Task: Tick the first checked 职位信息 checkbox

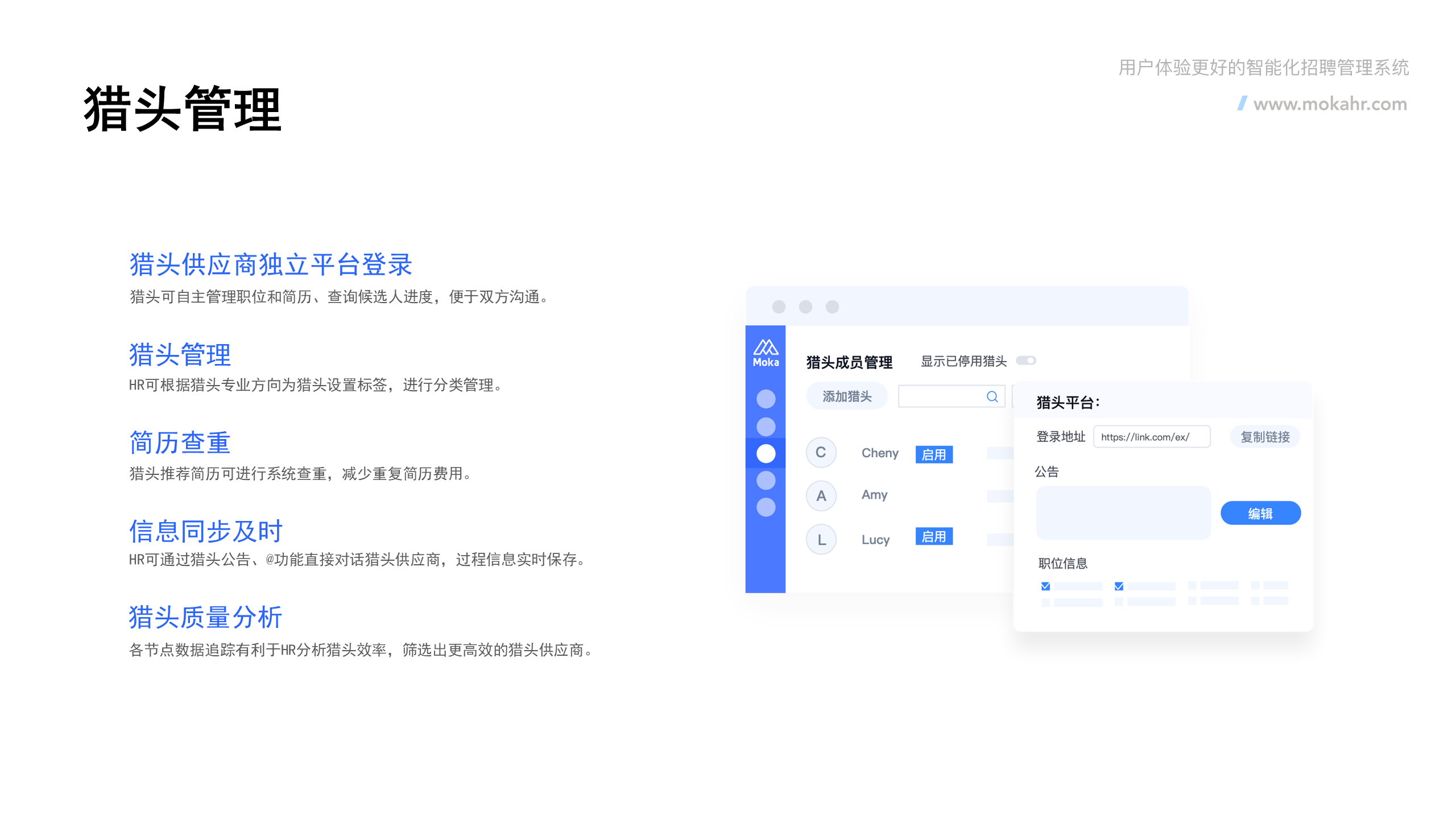Action: [1045, 586]
